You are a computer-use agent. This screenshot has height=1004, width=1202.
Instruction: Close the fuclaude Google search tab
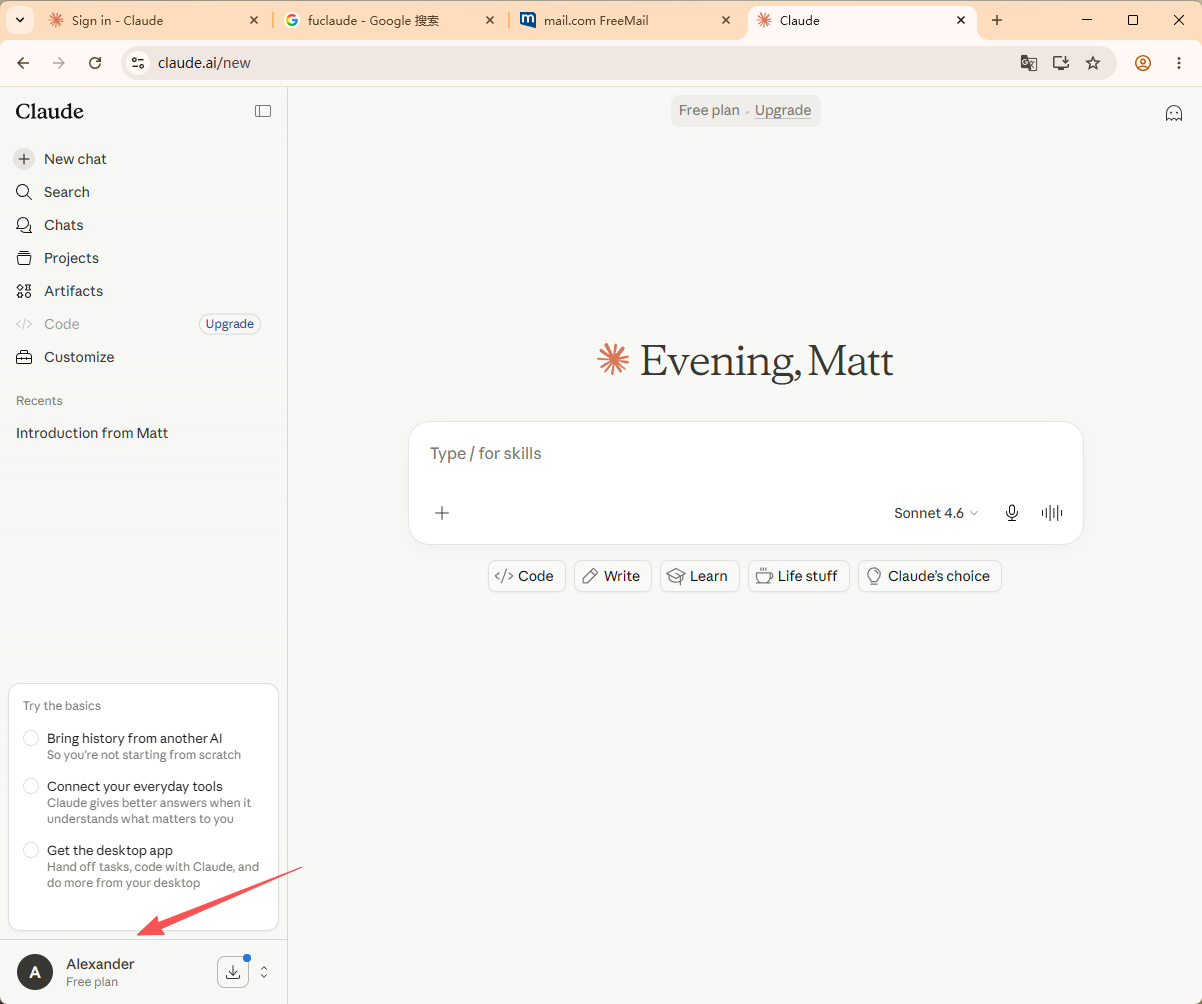tap(490, 20)
